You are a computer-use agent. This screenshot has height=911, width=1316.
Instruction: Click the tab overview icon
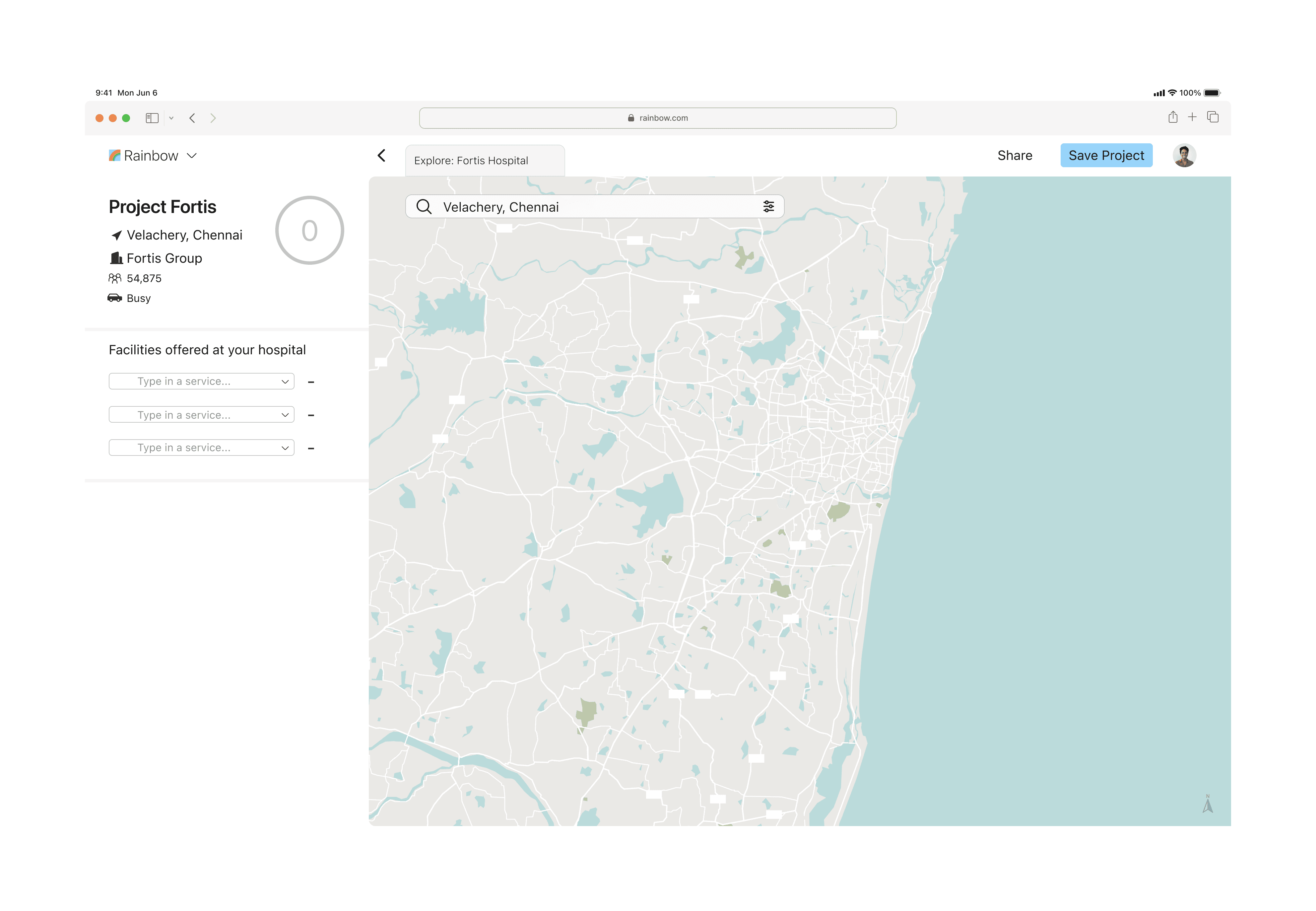tap(1212, 117)
